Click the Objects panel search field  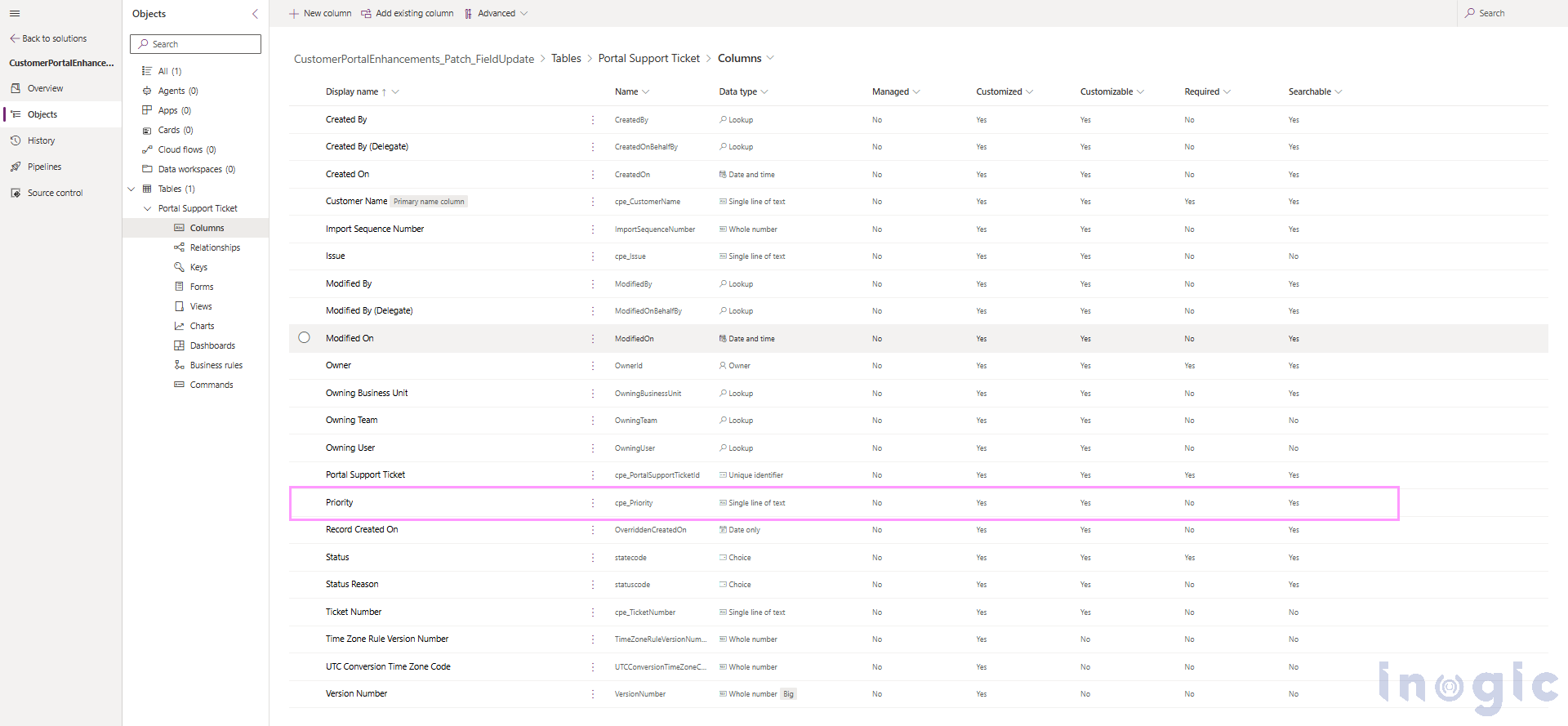tap(195, 44)
